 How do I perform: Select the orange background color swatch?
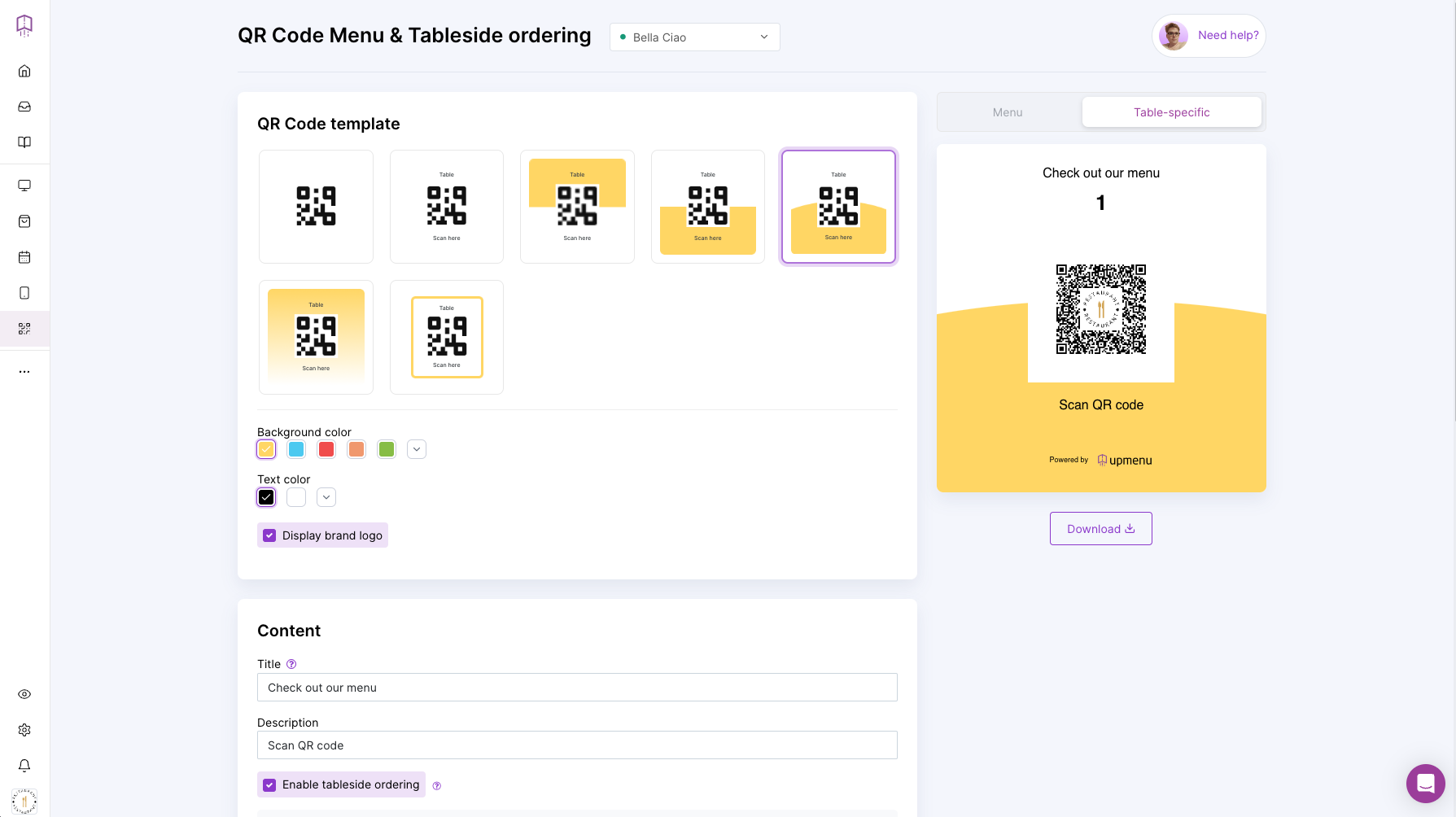[356, 449]
